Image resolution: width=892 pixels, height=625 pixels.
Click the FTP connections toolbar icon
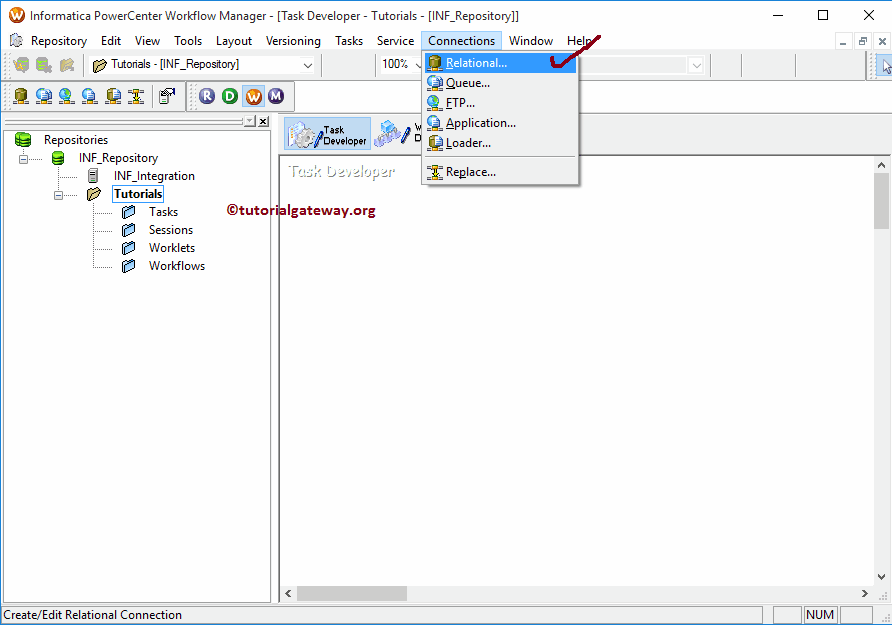67,96
